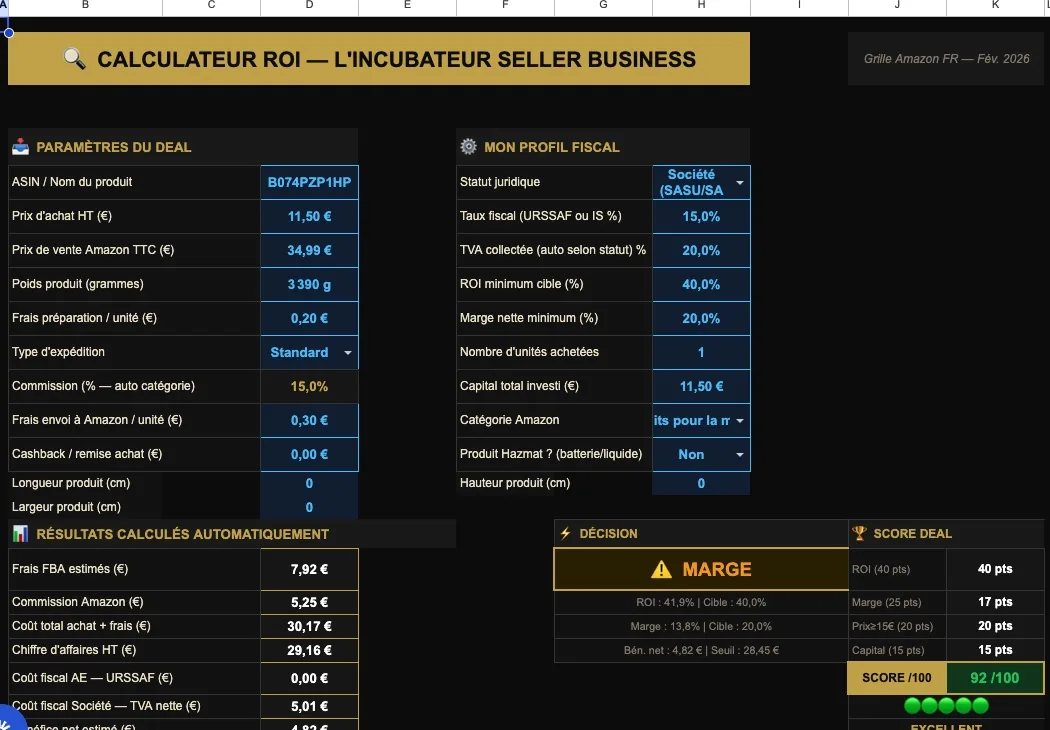Image resolution: width=1050 pixels, height=730 pixels.
Task: Select the Nombre d'unités achetées cell
Action: pyautogui.click(x=701, y=352)
